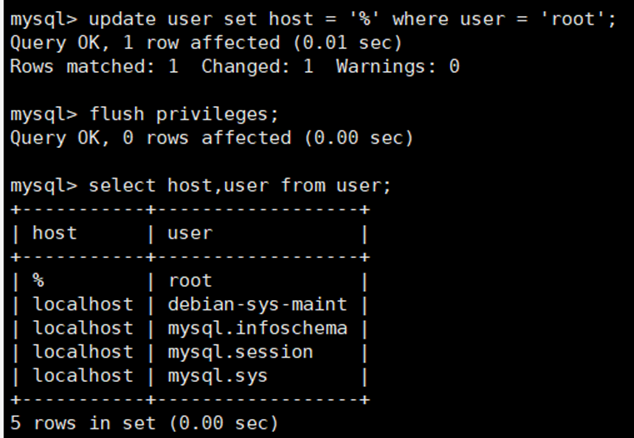
Task: Click the 'mysql.infoschema' user cell
Action: click(257, 328)
